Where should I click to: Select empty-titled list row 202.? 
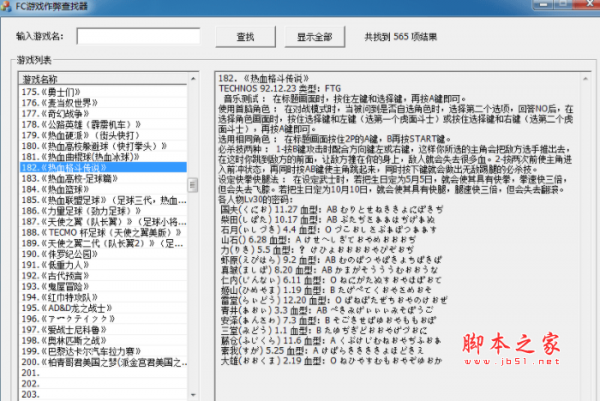[x=103, y=384]
